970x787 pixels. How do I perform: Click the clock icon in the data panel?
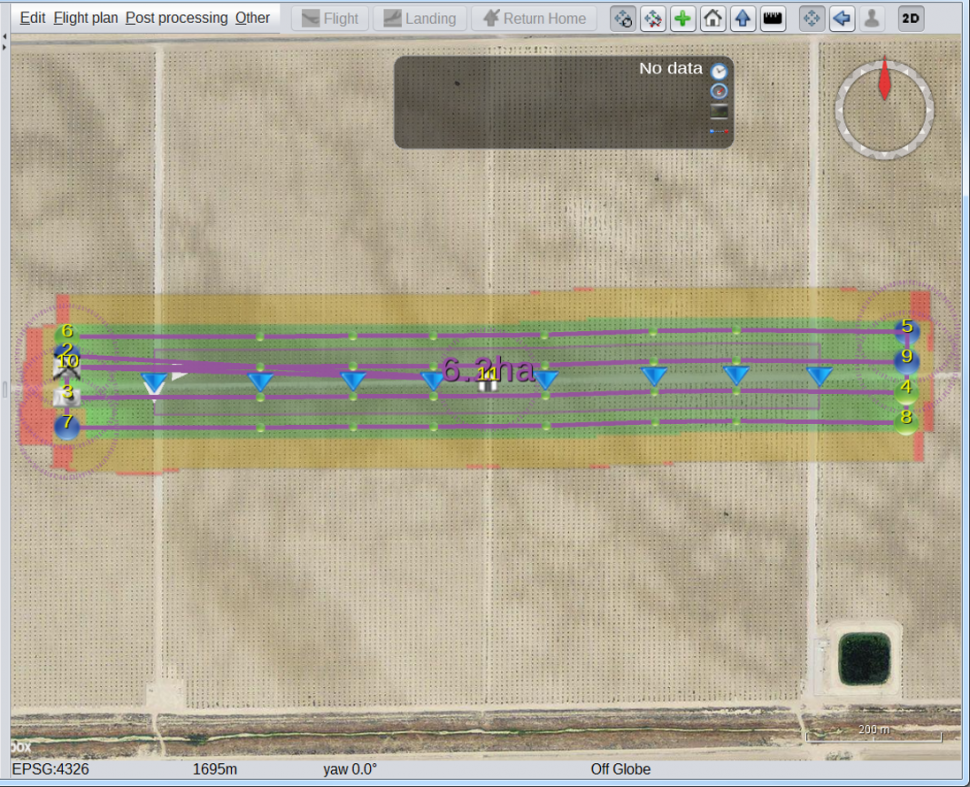pyautogui.click(x=719, y=71)
